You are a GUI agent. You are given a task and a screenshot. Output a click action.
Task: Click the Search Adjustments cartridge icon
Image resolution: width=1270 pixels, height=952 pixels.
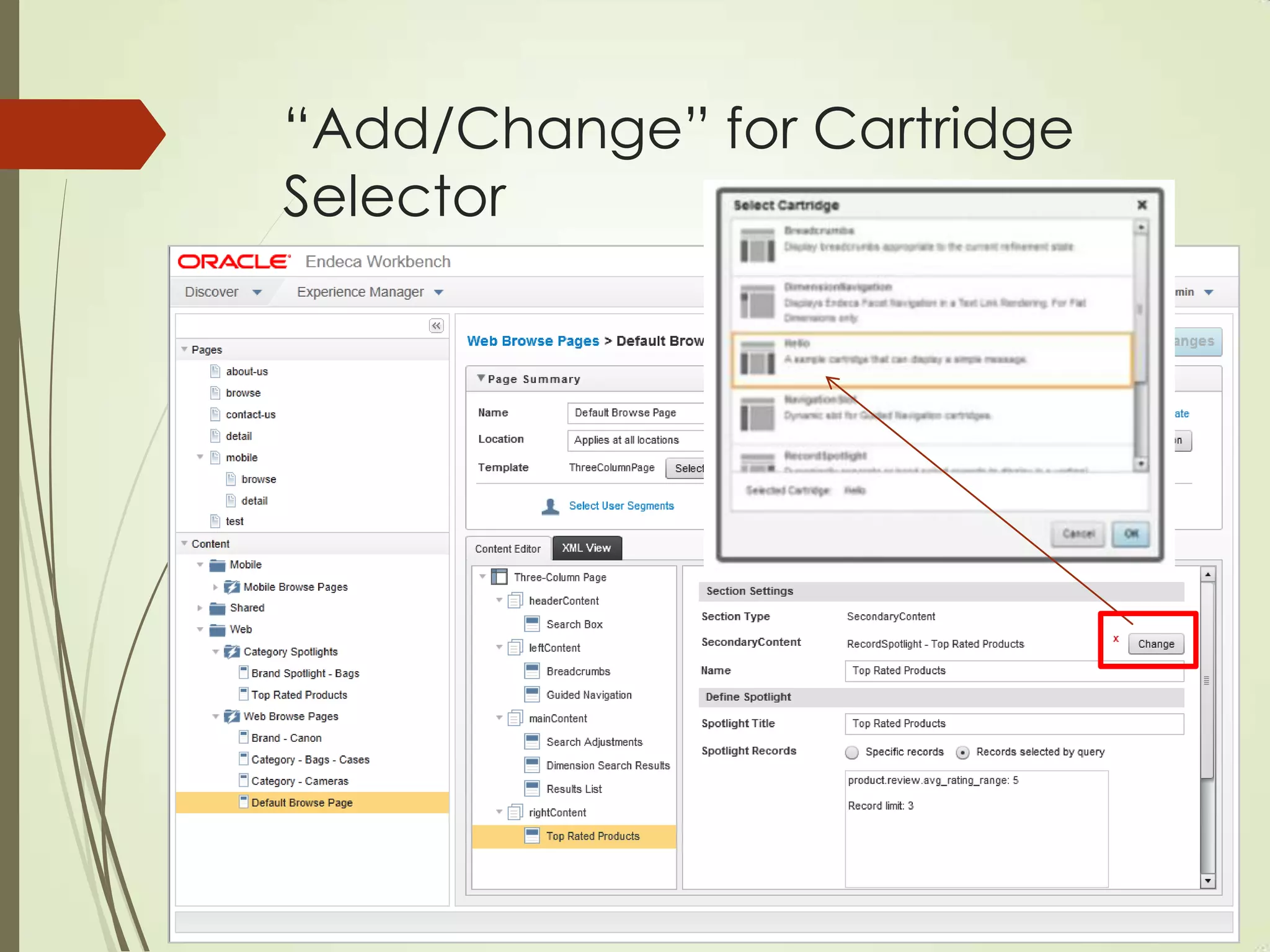pos(532,741)
